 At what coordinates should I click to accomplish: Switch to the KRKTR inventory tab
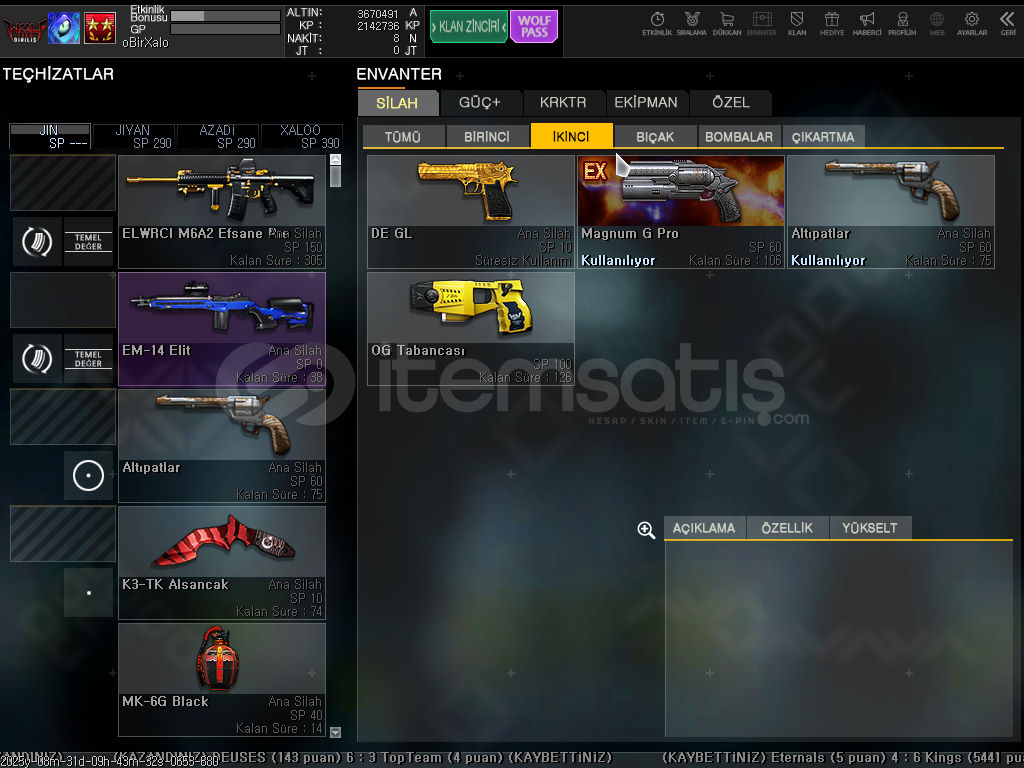[563, 103]
